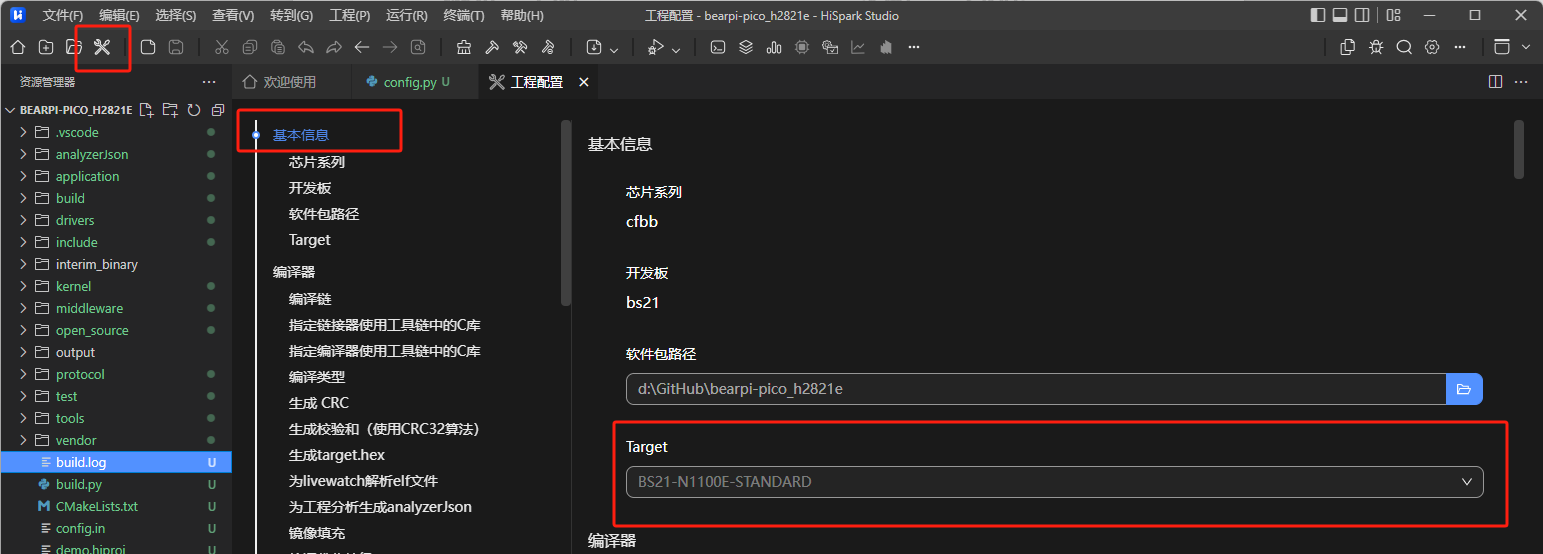This screenshot has height=554, width=1543.
Task: Click the Build hammer toolbar icon
Action: 492,47
